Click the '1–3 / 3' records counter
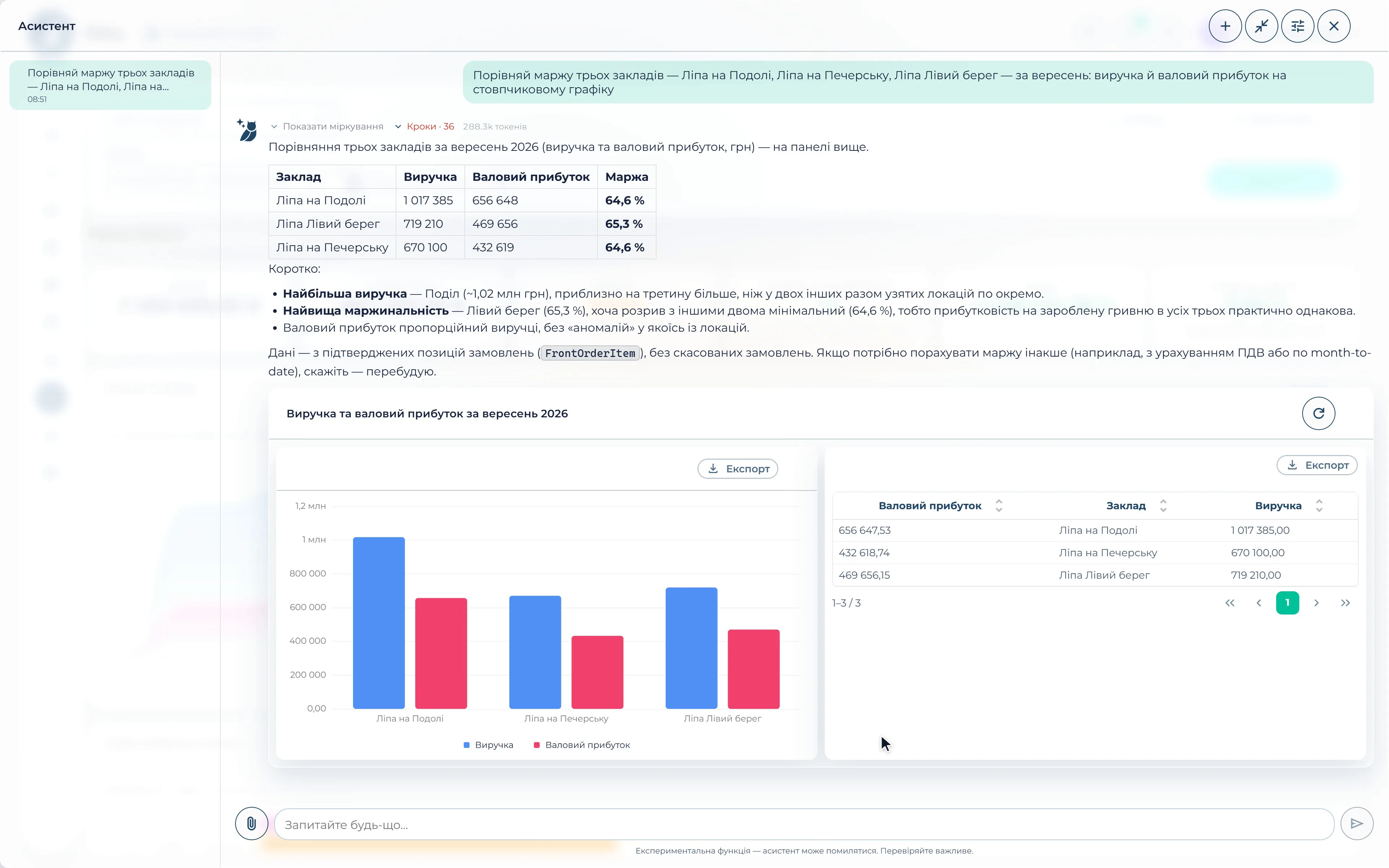The height and width of the screenshot is (868, 1389). [x=846, y=603]
